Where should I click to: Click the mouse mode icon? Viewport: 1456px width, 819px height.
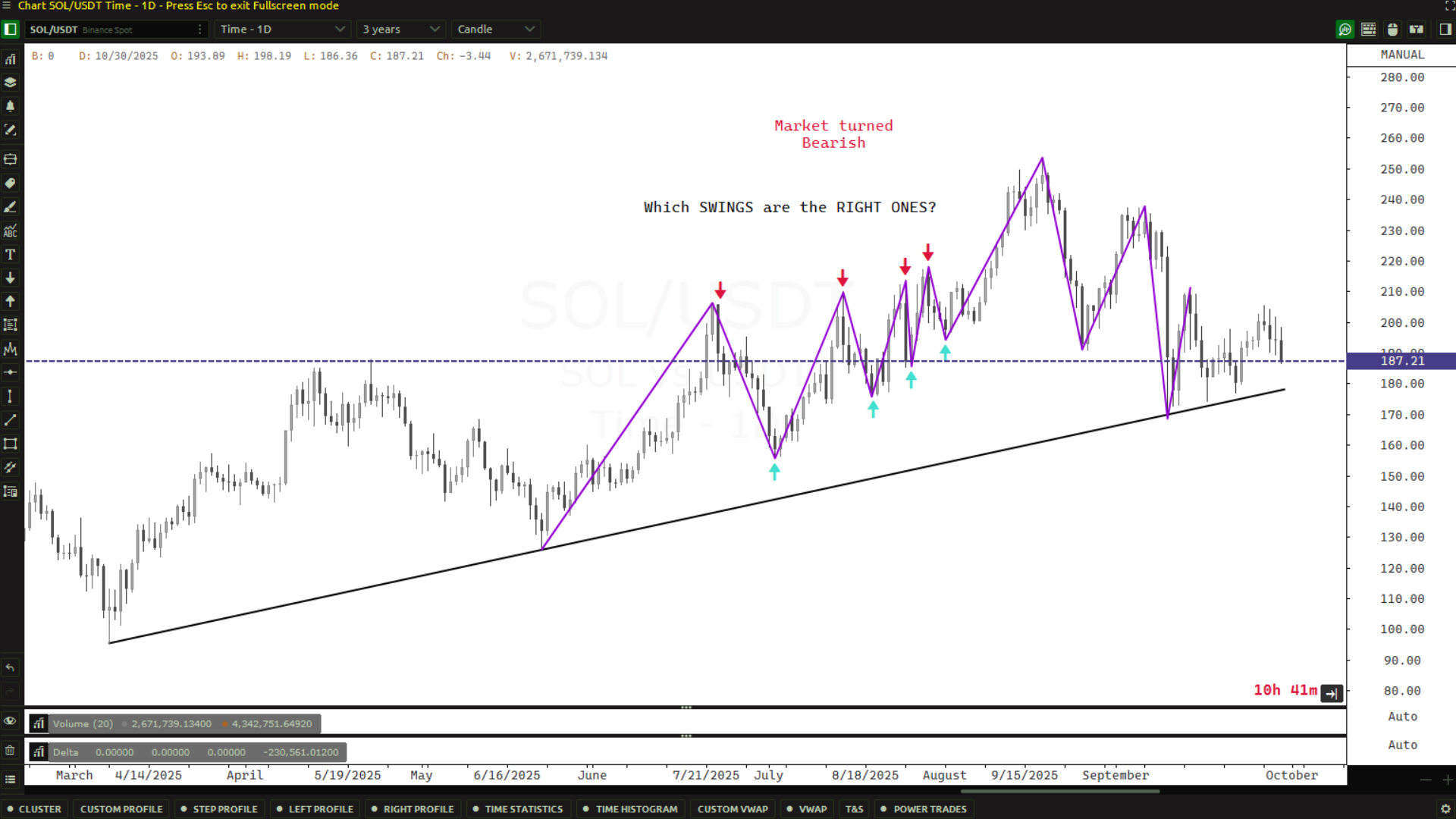[x=1392, y=30]
